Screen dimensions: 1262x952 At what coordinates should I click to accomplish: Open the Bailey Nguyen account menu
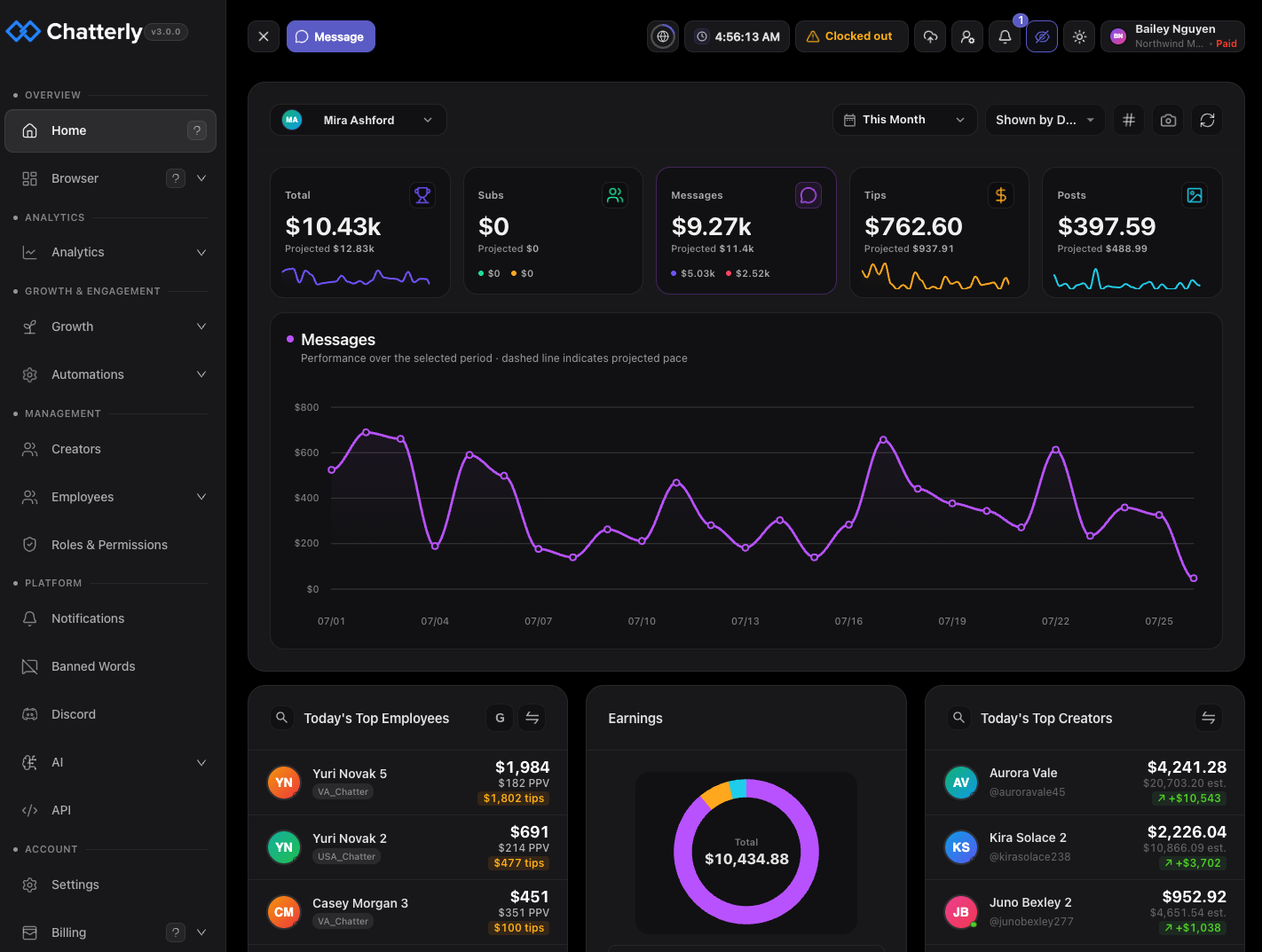[x=1172, y=36]
